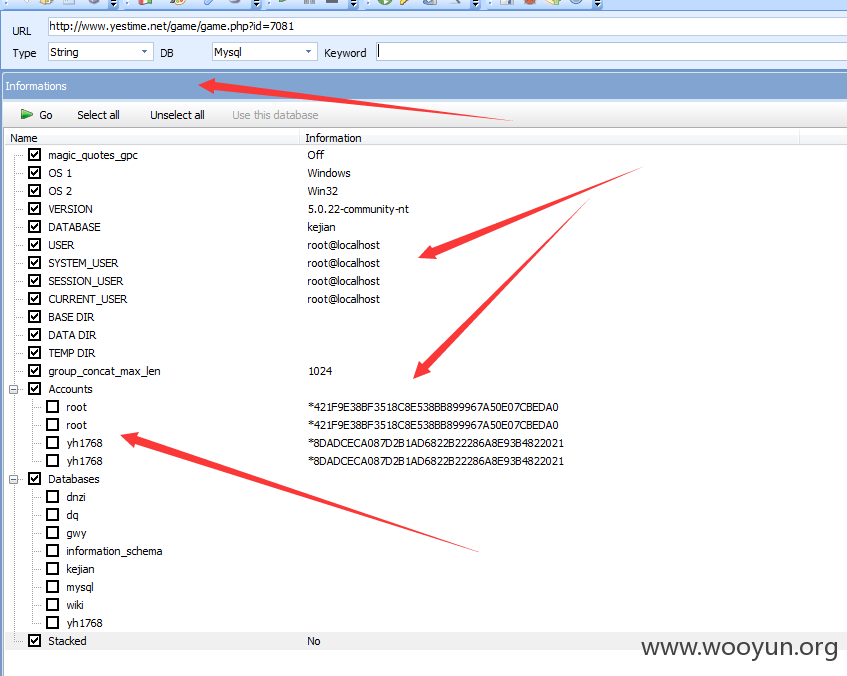Select the Databases tree label
This screenshot has width=847, height=676.
pos(73,479)
